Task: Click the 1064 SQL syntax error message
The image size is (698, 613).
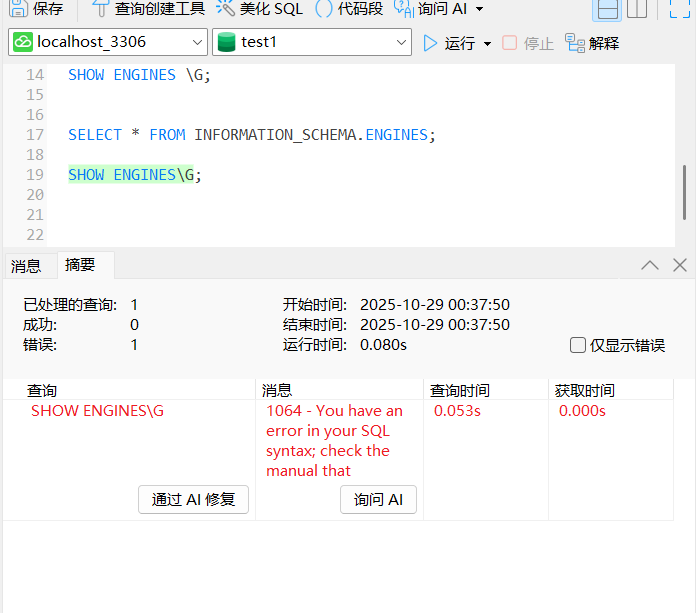Action: [x=334, y=441]
